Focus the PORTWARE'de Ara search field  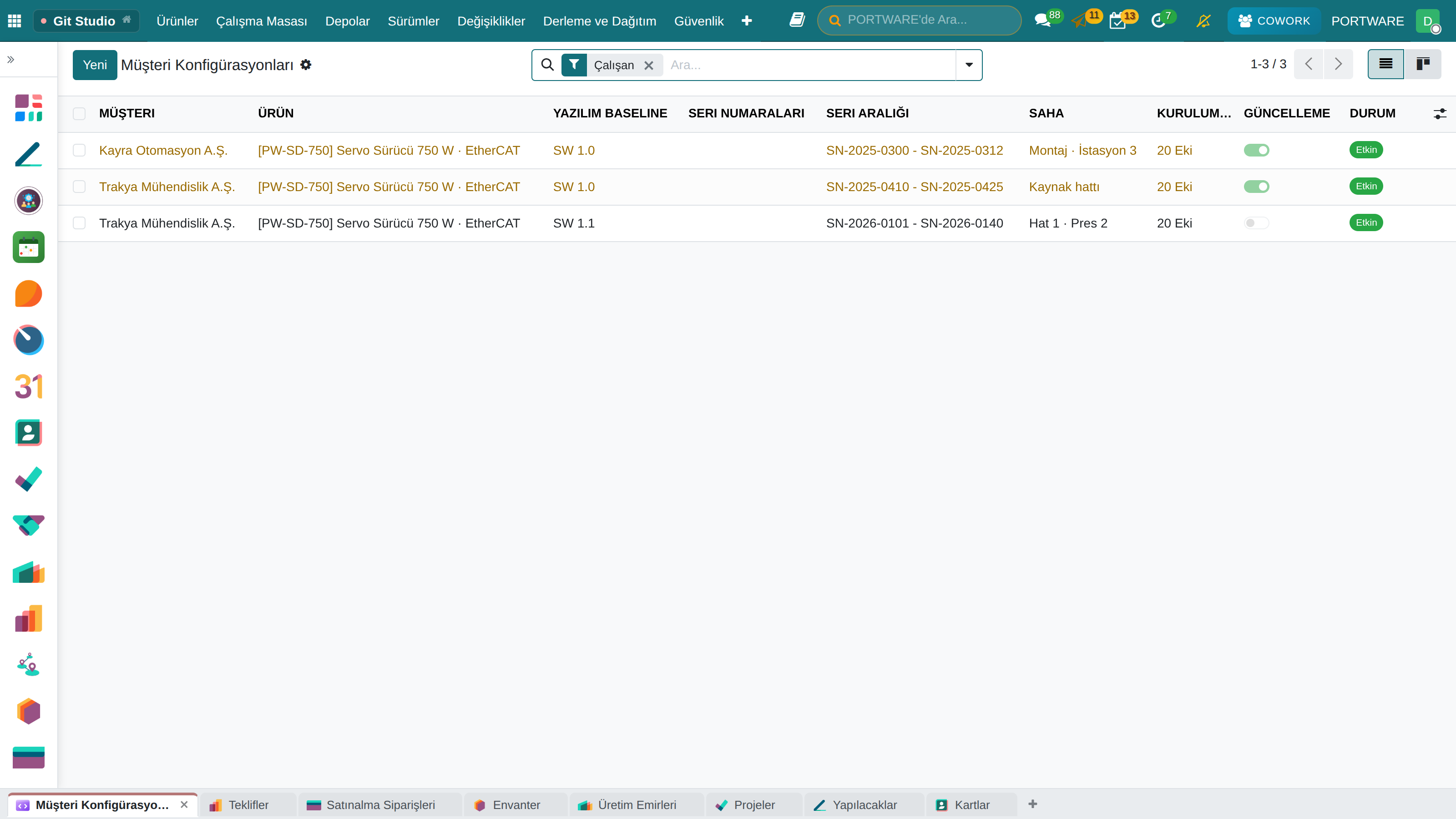(x=919, y=20)
